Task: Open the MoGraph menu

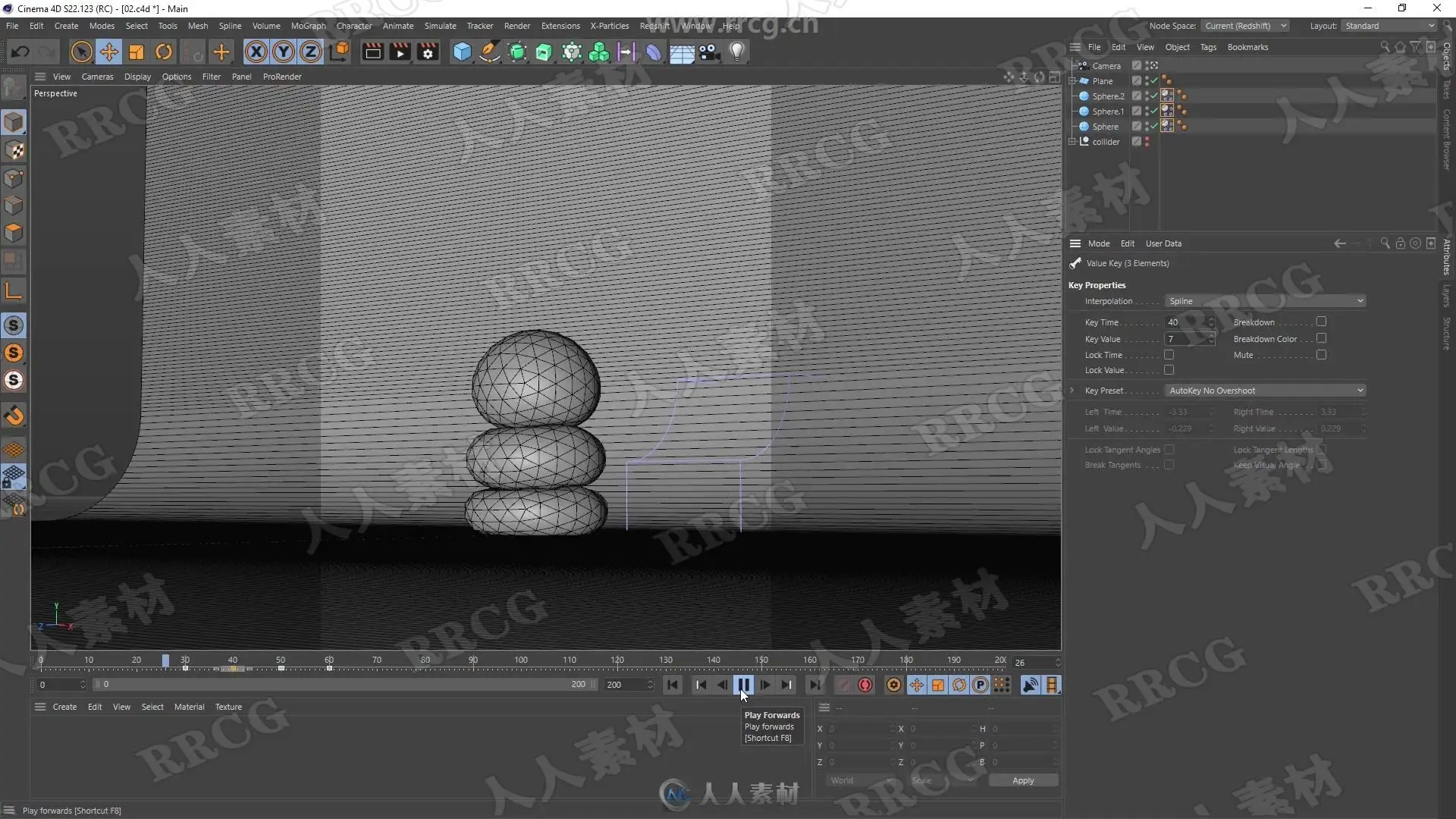Action: (308, 26)
